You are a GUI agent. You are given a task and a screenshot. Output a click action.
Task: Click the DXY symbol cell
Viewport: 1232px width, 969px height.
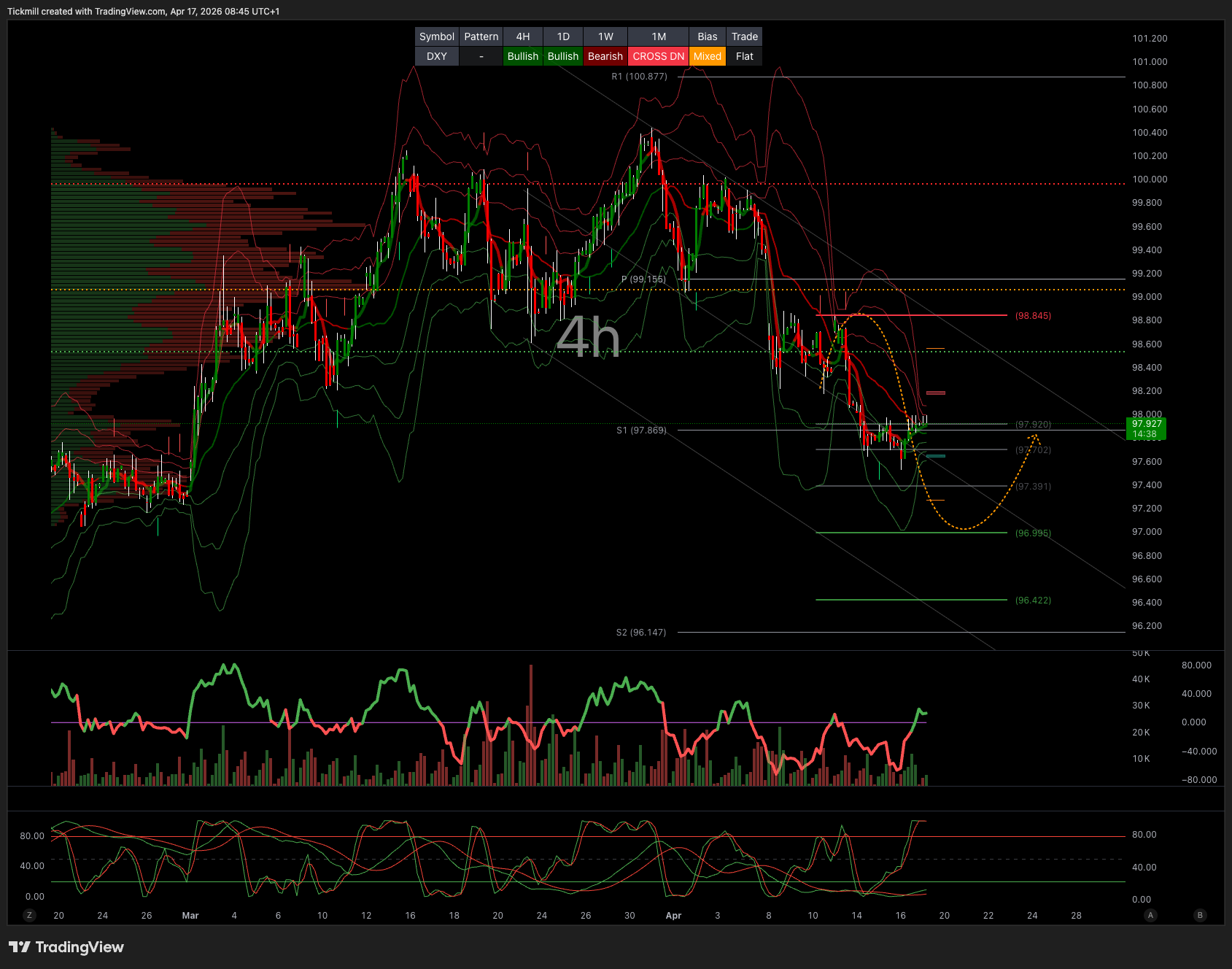point(437,56)
